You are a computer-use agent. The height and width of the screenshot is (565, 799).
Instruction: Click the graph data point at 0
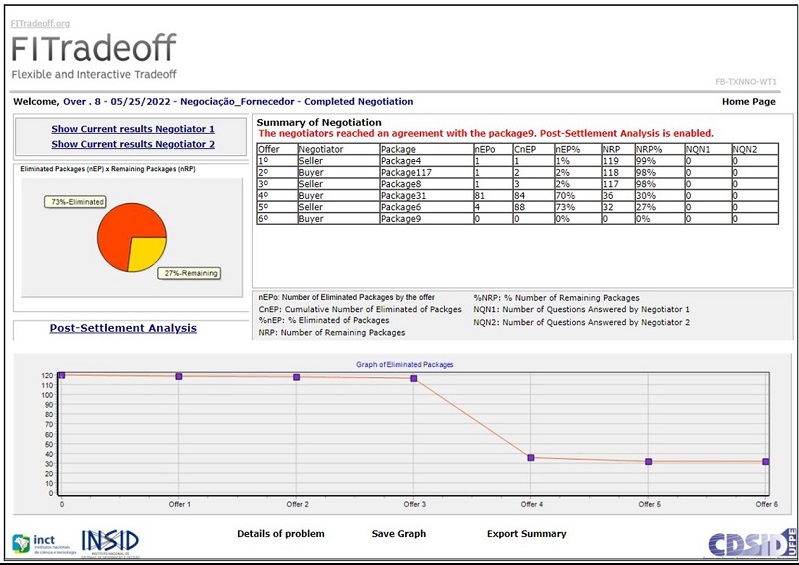coord(61,375)
